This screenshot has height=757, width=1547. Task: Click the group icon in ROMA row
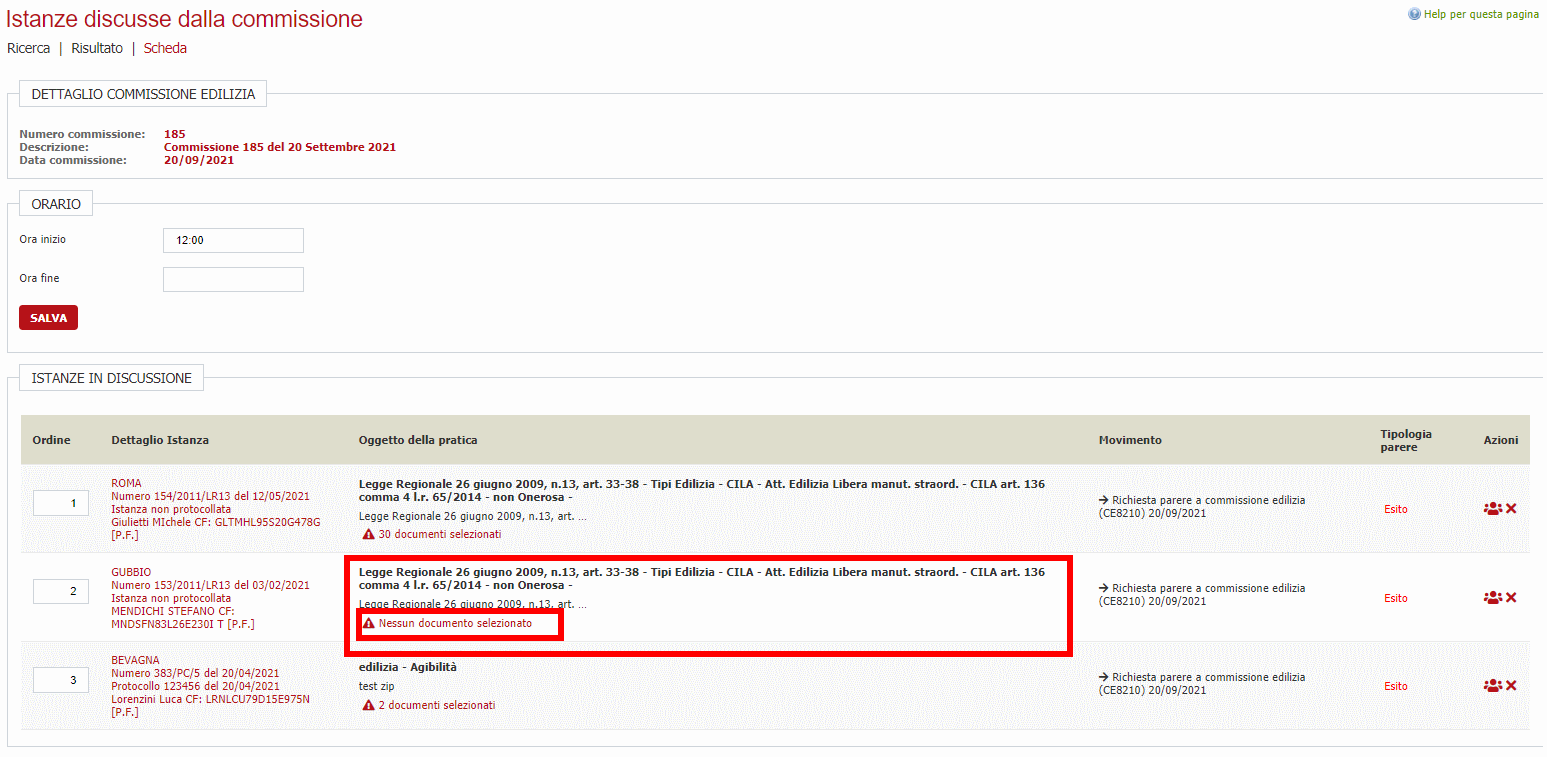[1492, 509]
